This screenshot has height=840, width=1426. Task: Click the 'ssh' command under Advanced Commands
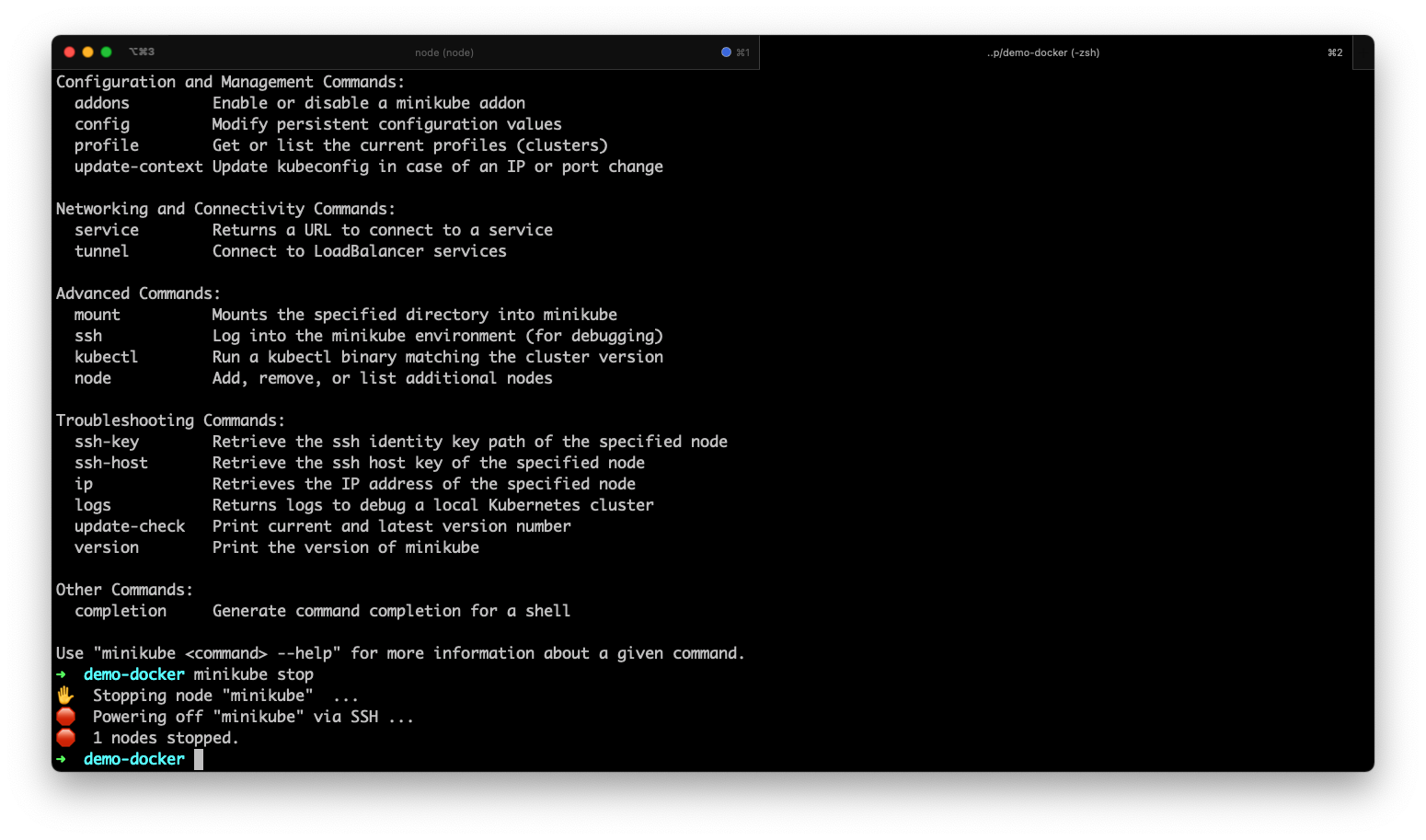point(88,336)
